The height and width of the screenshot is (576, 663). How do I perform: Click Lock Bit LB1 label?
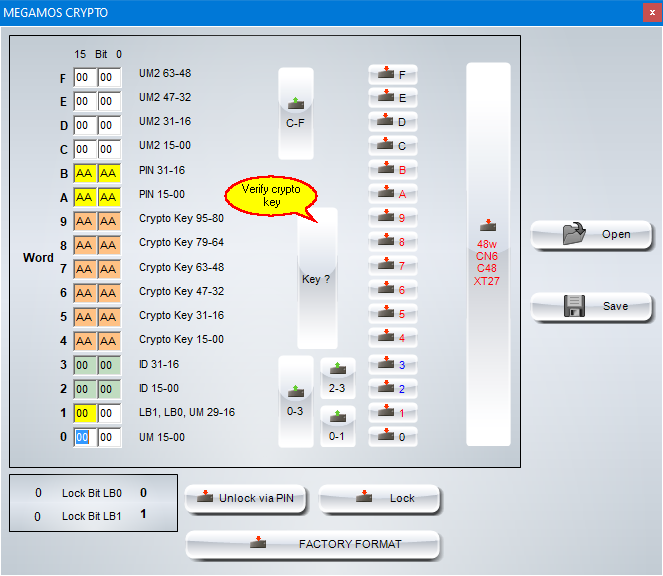coord(92,516)
